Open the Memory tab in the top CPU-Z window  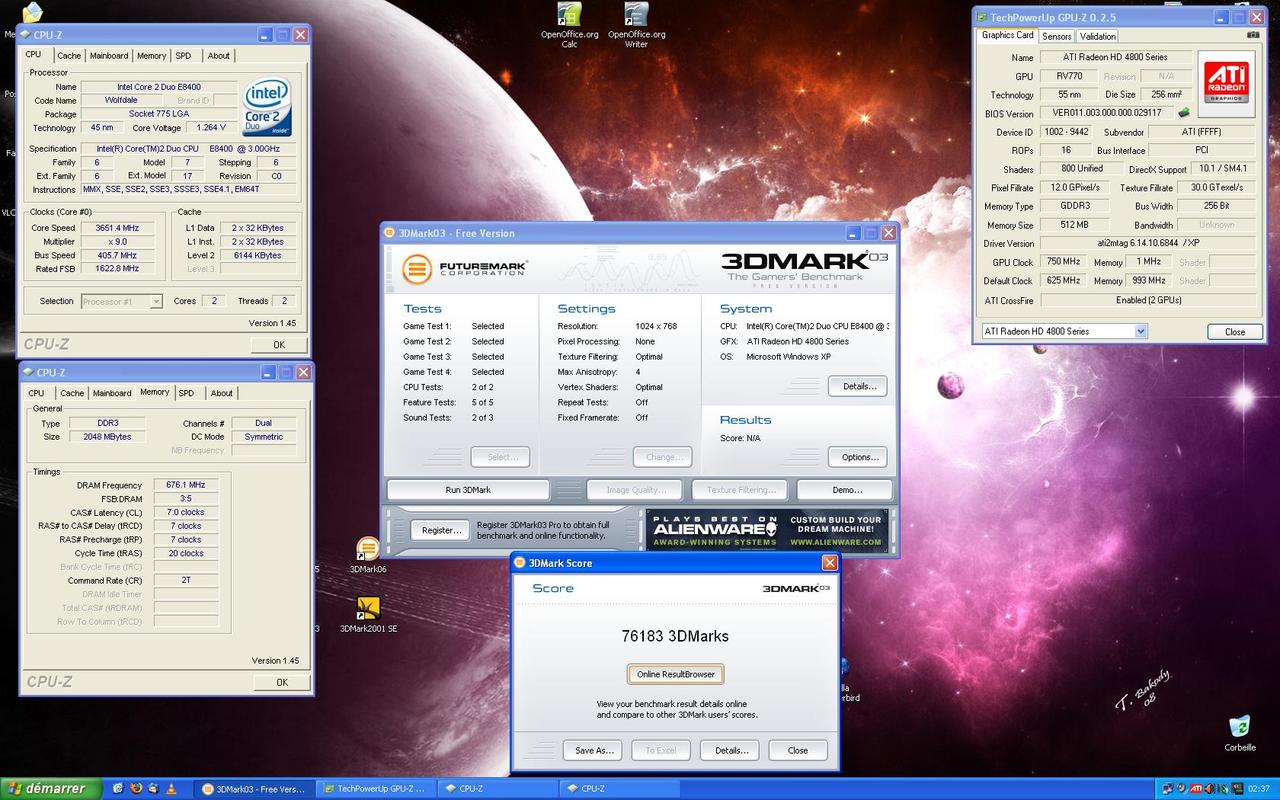pos(152,56)
